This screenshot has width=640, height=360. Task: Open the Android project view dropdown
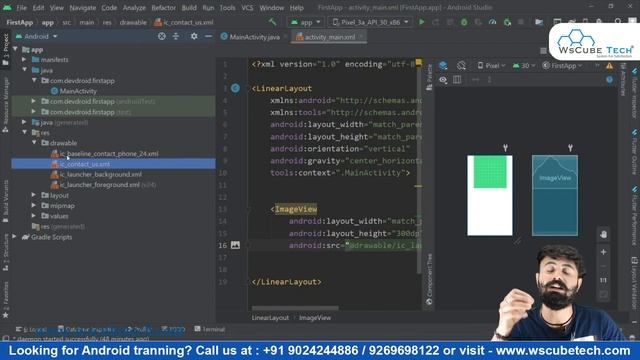37,36
